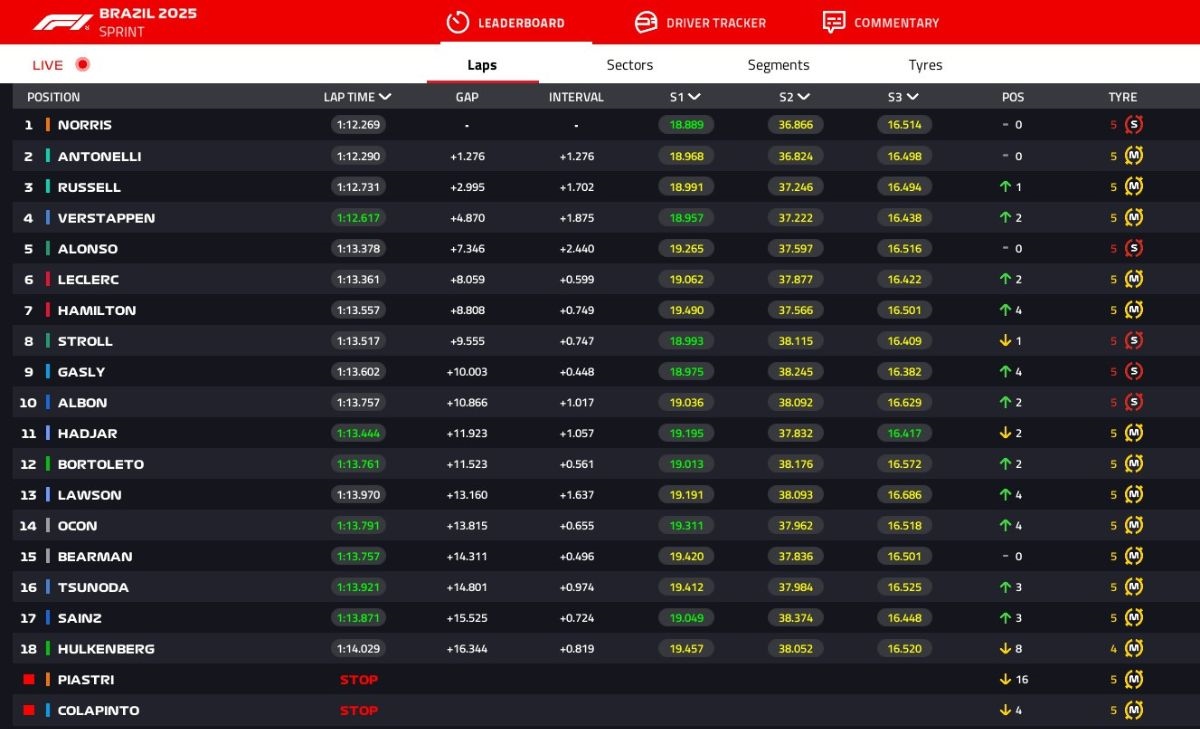Toggle the LIVE red indicator
Viewport: 1200px width, 729px height.
(82, 65)
